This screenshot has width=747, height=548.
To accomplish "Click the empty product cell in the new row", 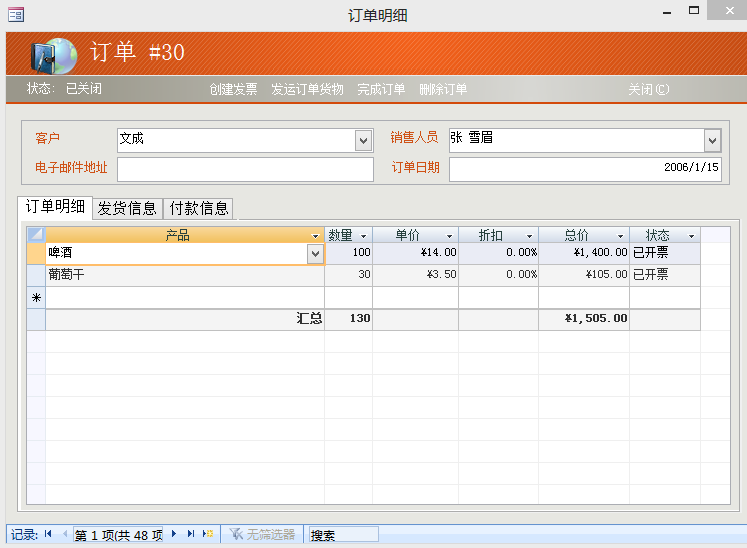I will pyautogui.click(x=185, y=298).
